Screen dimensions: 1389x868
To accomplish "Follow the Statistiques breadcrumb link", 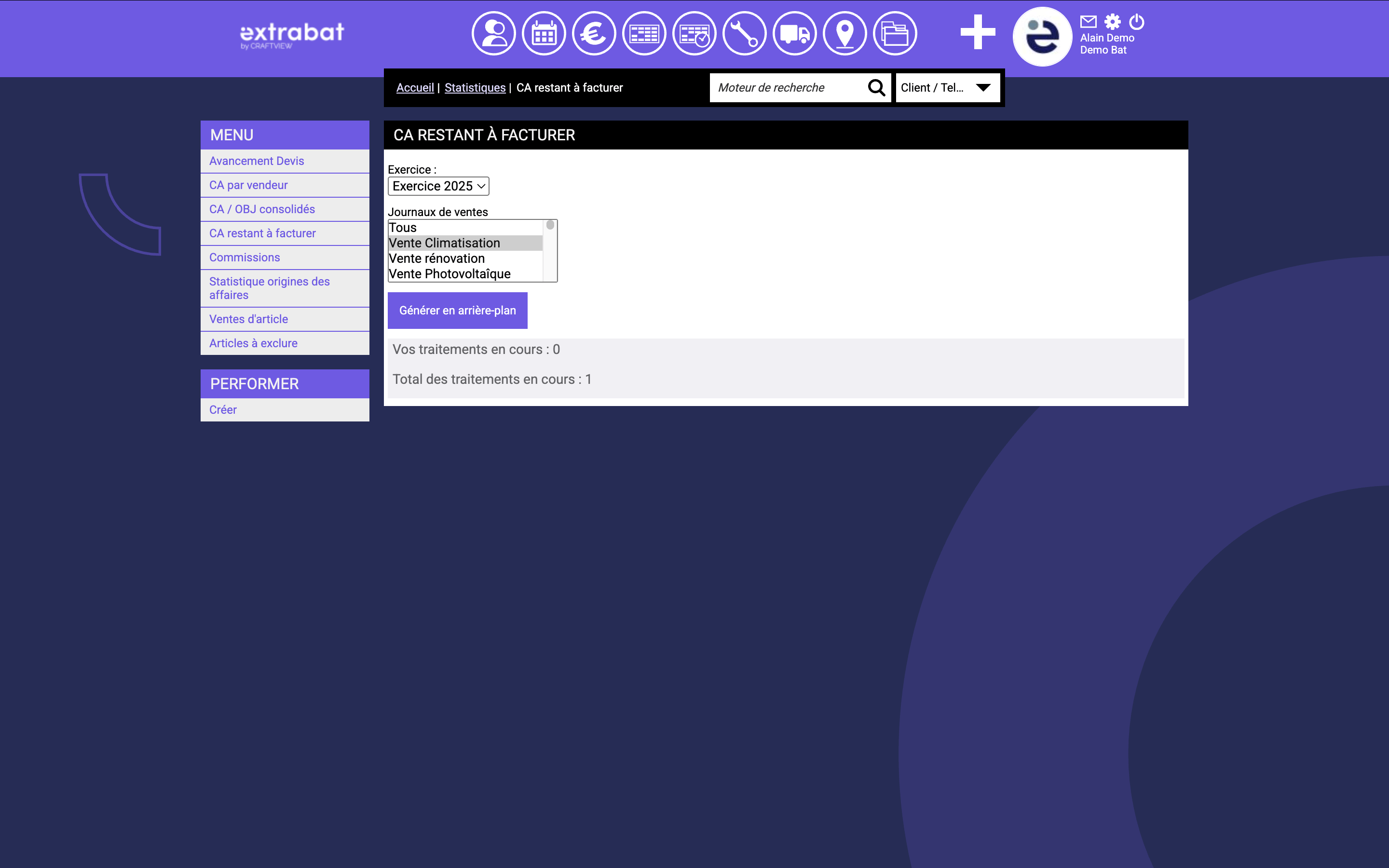I will (475, 88).
